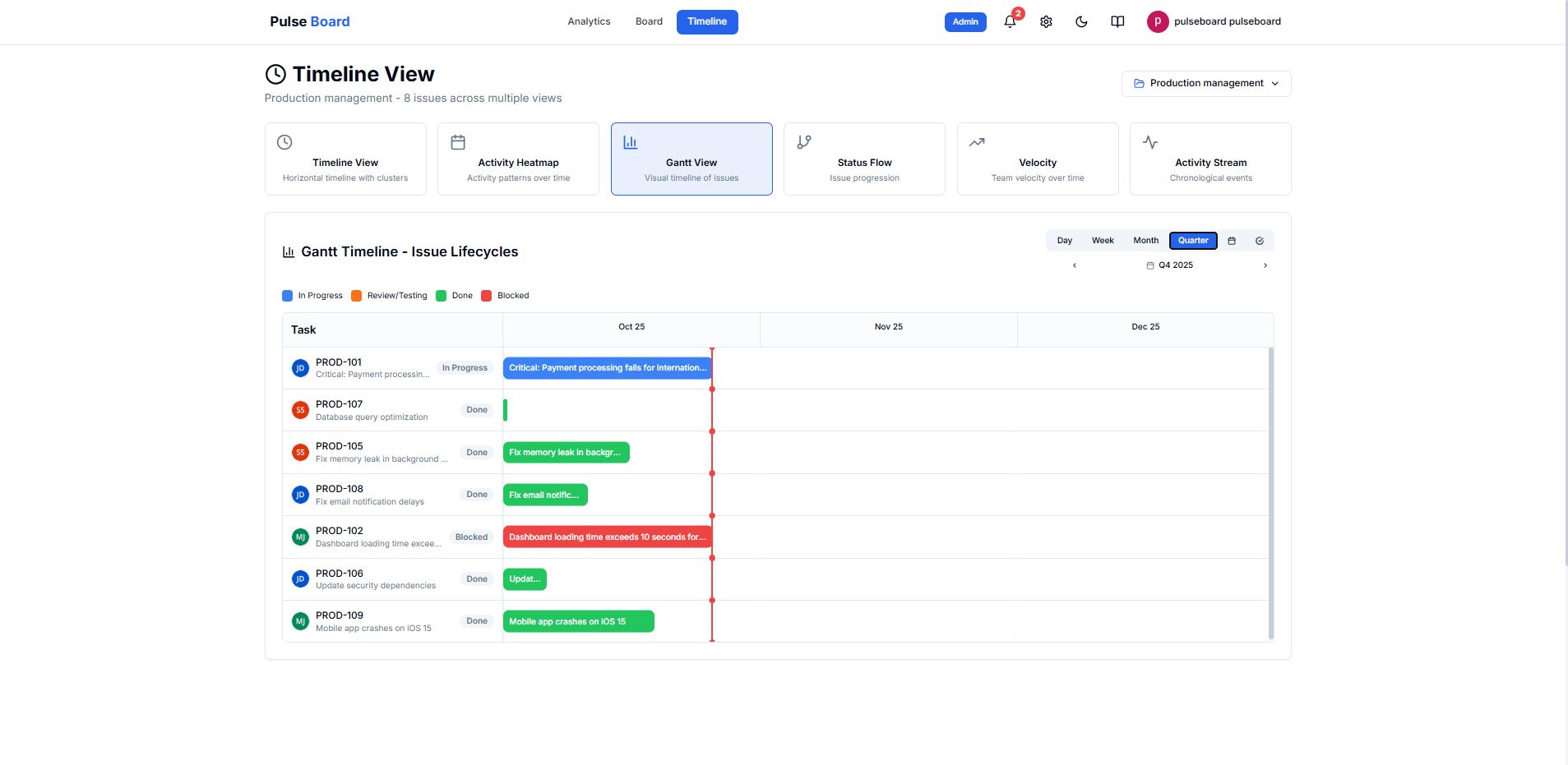Image resolution: width=1568 pixels, height=765 pixels.
Task: Click the Pulse Board logo link
Action: pos(310,22)
